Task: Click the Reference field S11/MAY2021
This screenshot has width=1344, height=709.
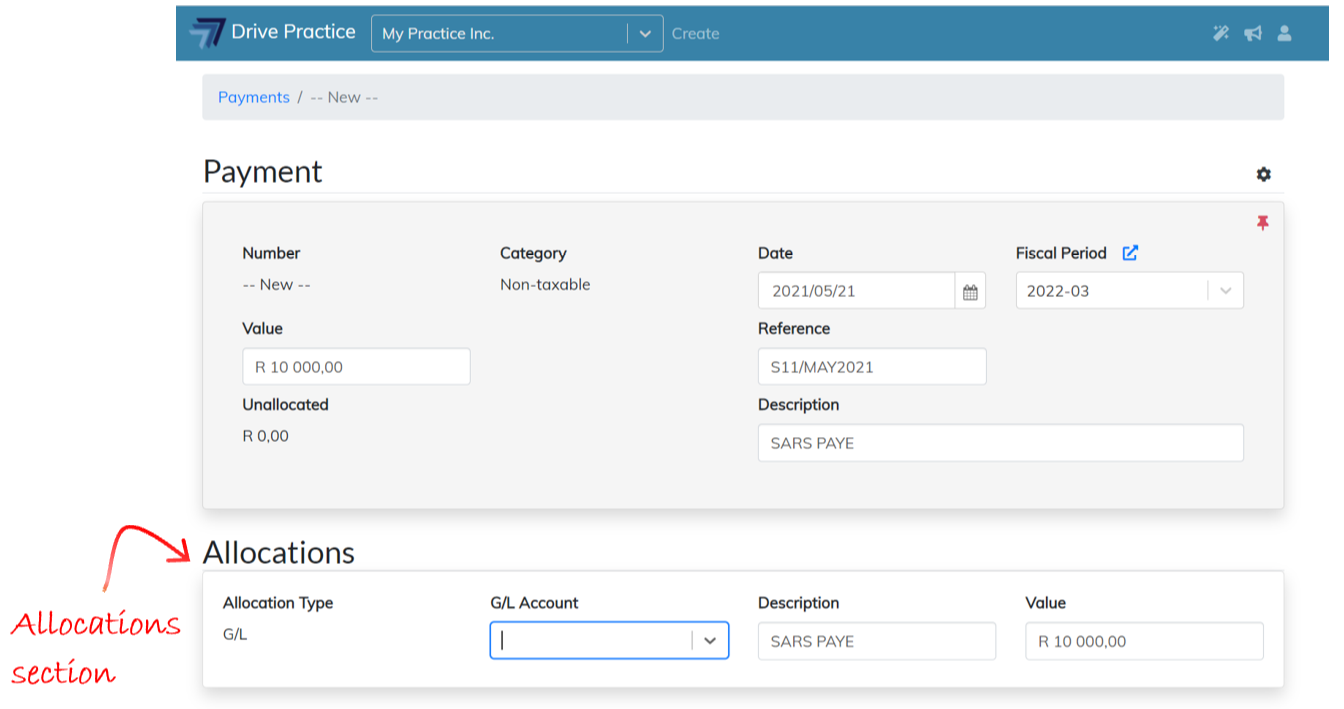Action: click(x=872, y=367)
